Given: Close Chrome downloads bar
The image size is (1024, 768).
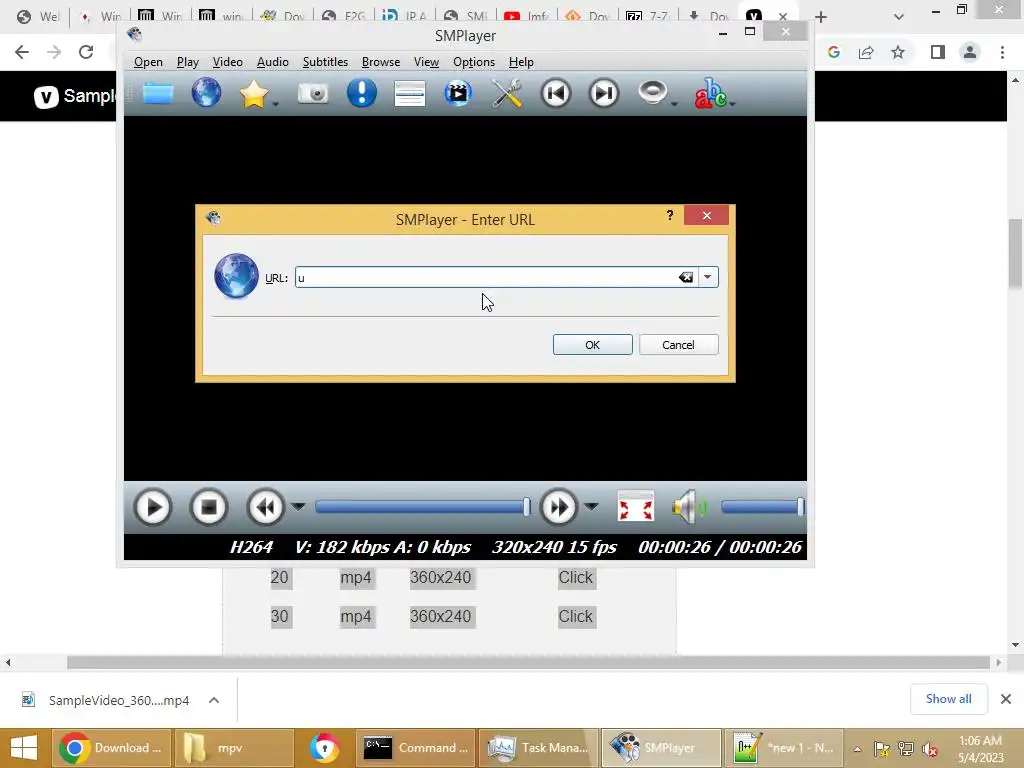Looking at the screenshot, I should point(1006,699).
